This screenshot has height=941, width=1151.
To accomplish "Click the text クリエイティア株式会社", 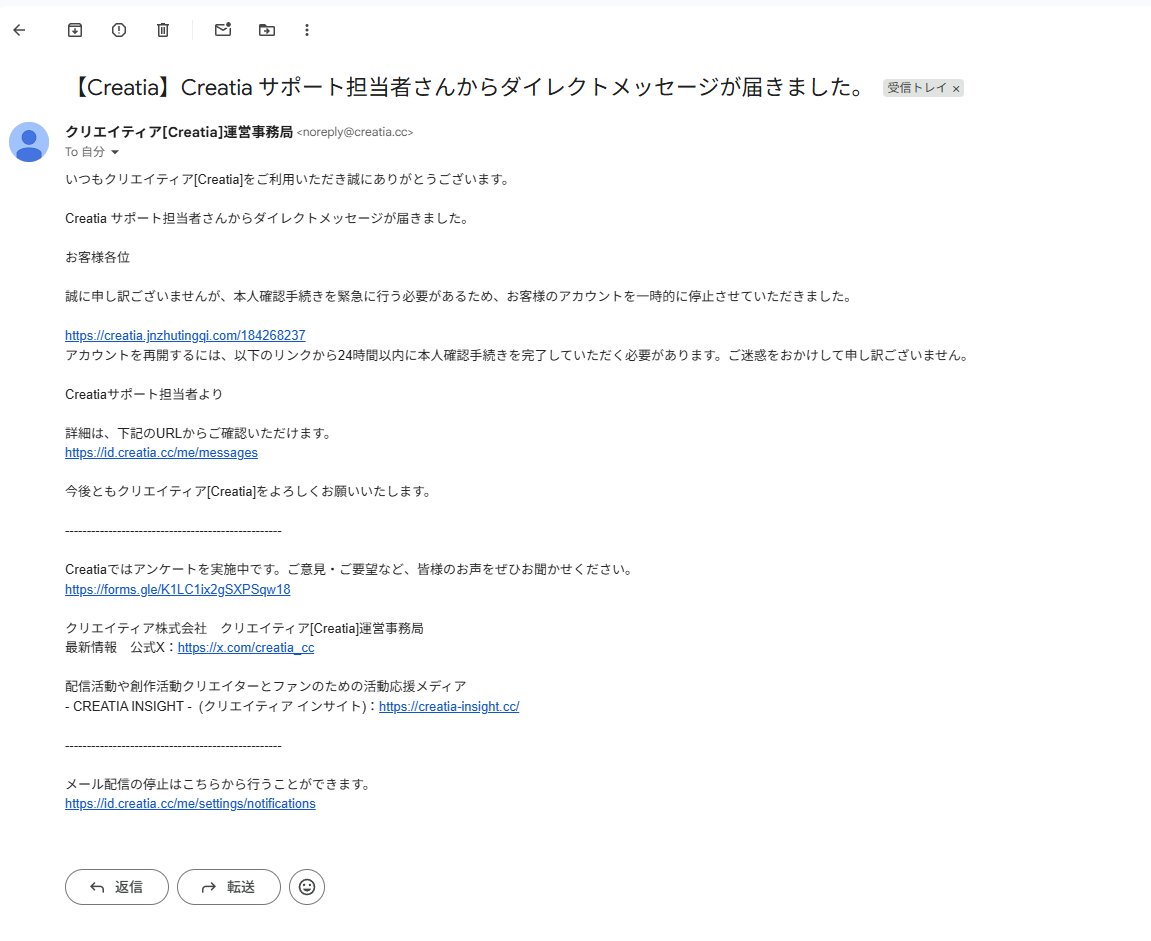I will click(x=137, y=628).
